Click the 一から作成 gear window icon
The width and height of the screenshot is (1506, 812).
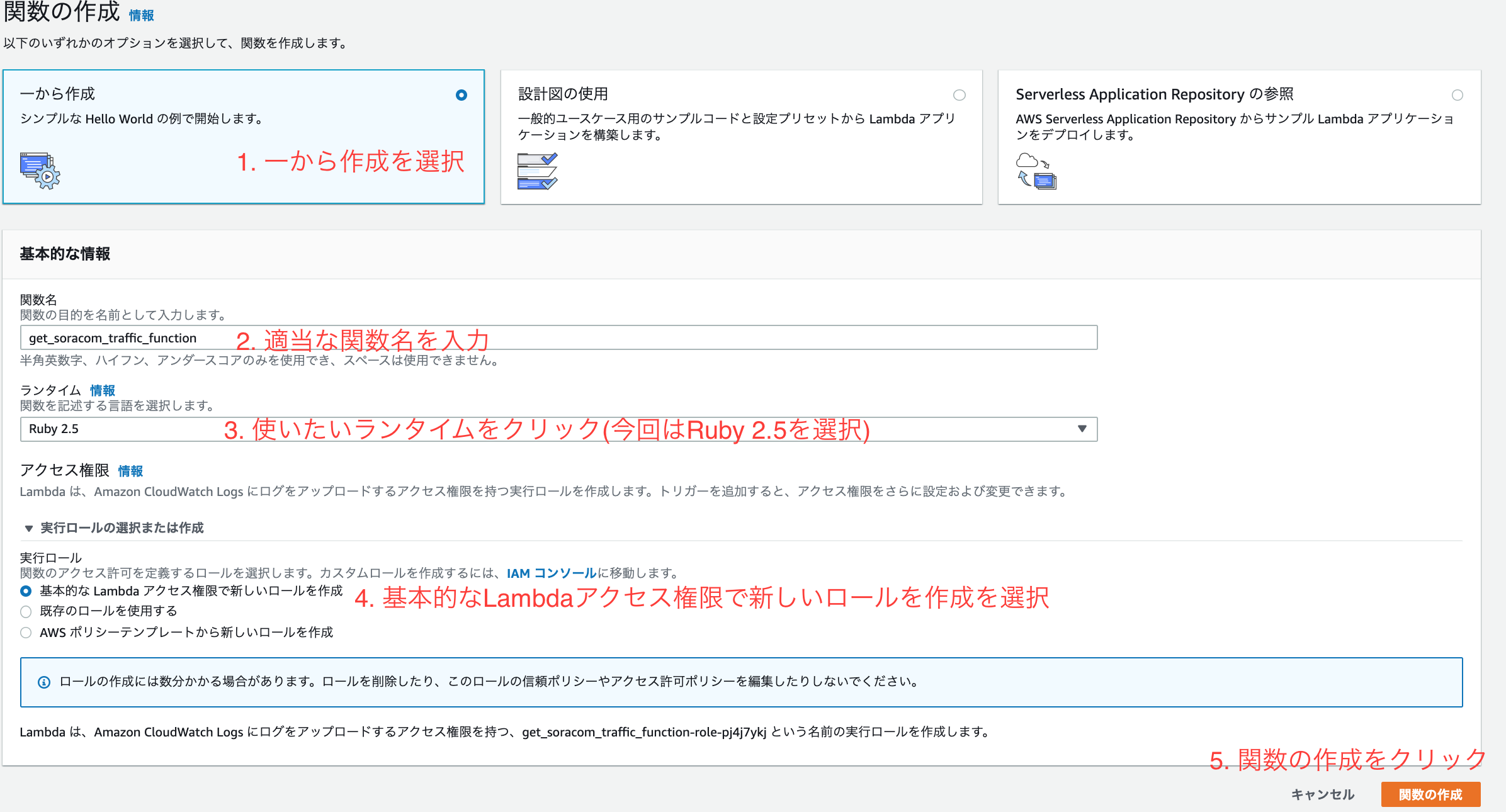pos(40,171)
